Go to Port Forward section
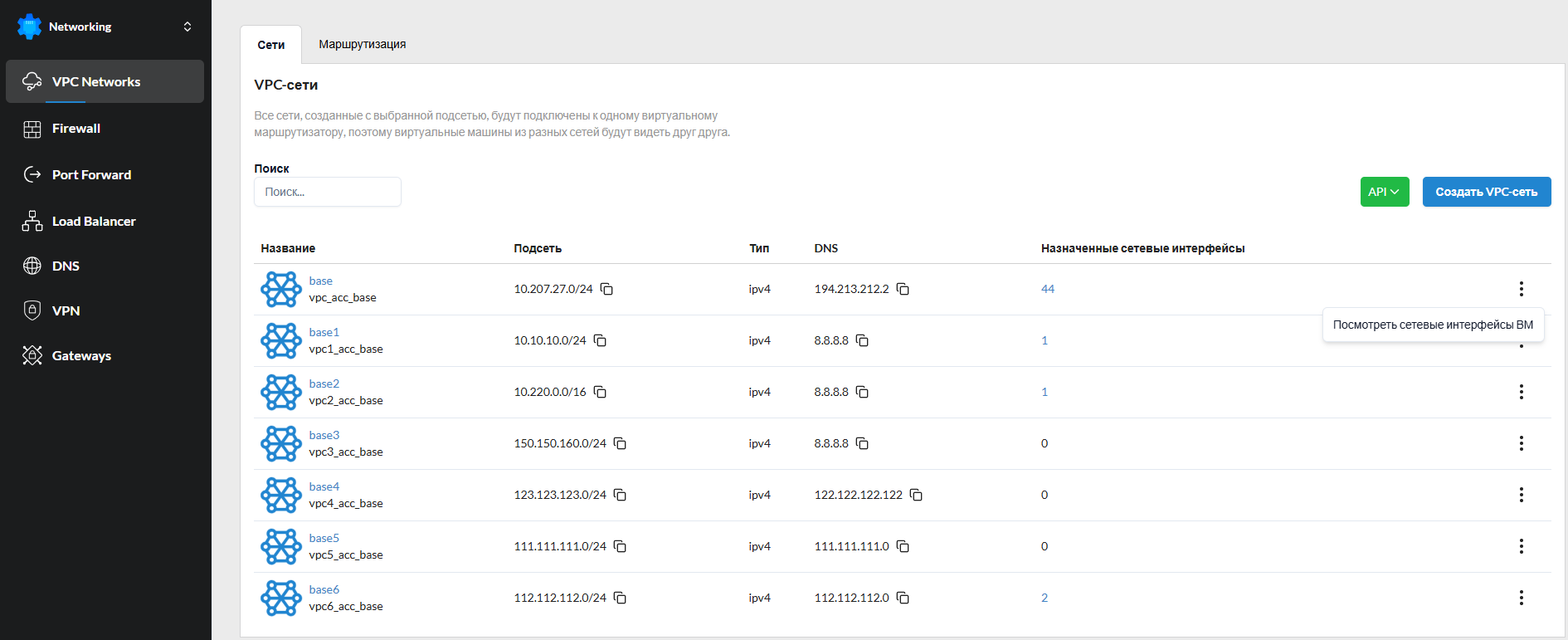Screen dimensions: 1568x640 [105, 175]
